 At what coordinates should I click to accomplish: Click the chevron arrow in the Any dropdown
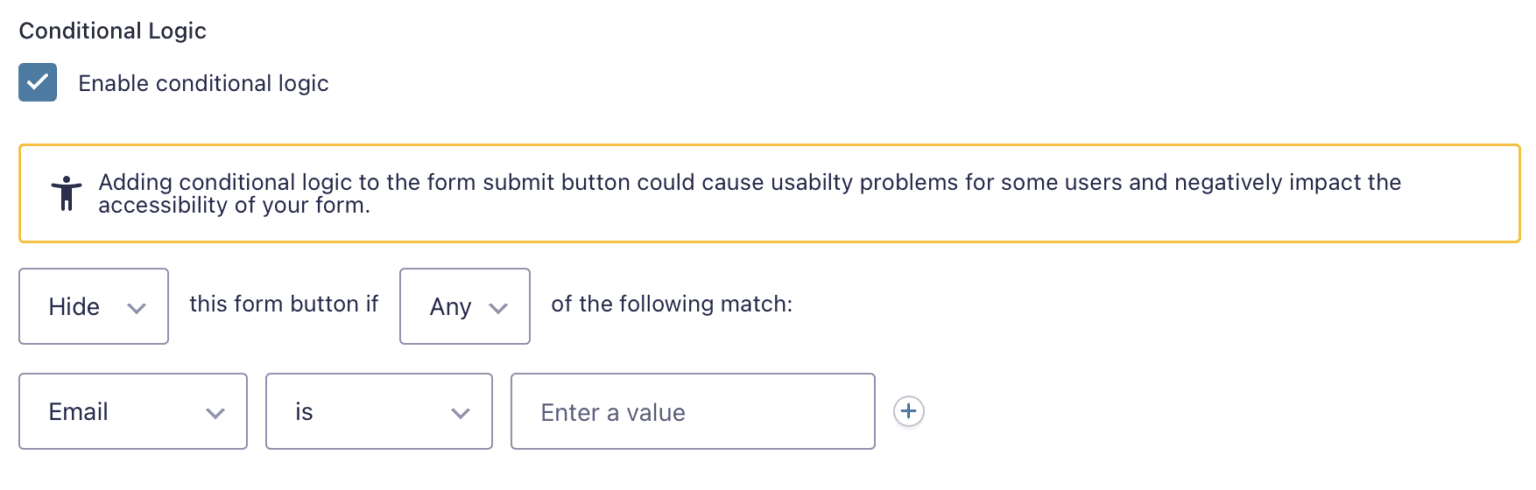click(498, 308)
